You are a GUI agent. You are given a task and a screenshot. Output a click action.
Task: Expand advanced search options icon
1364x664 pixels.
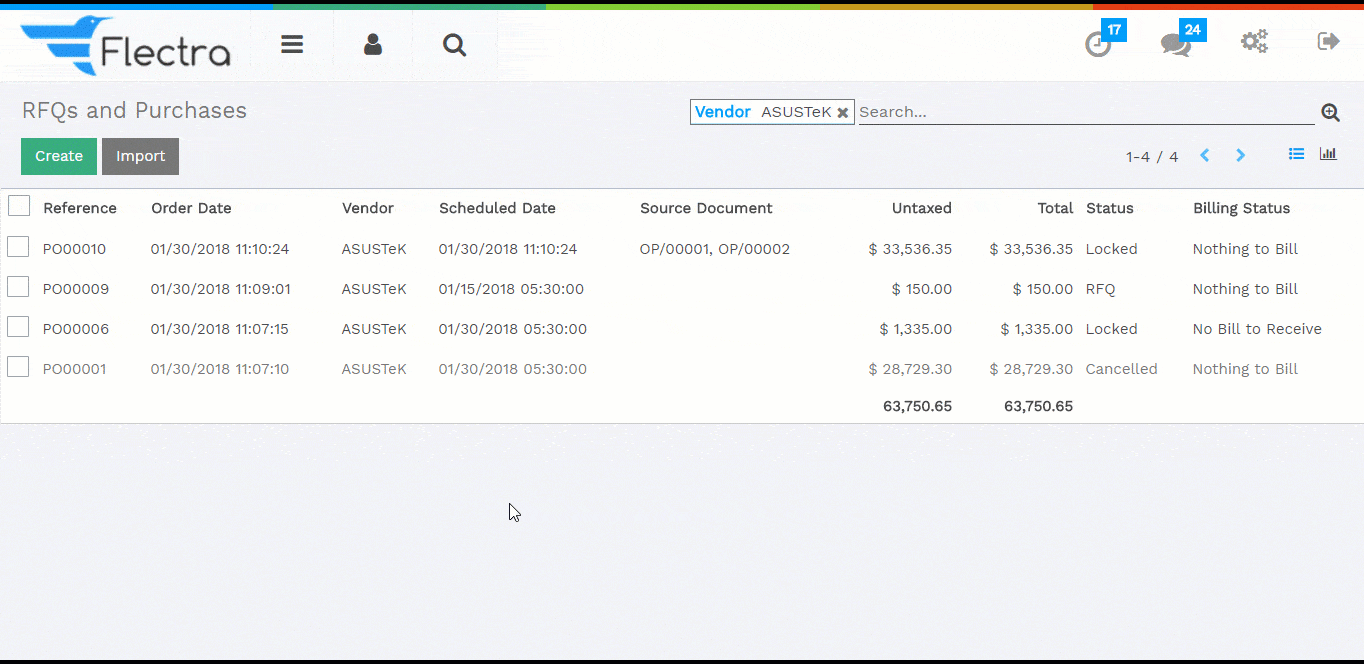click(x=1330, y=113)
